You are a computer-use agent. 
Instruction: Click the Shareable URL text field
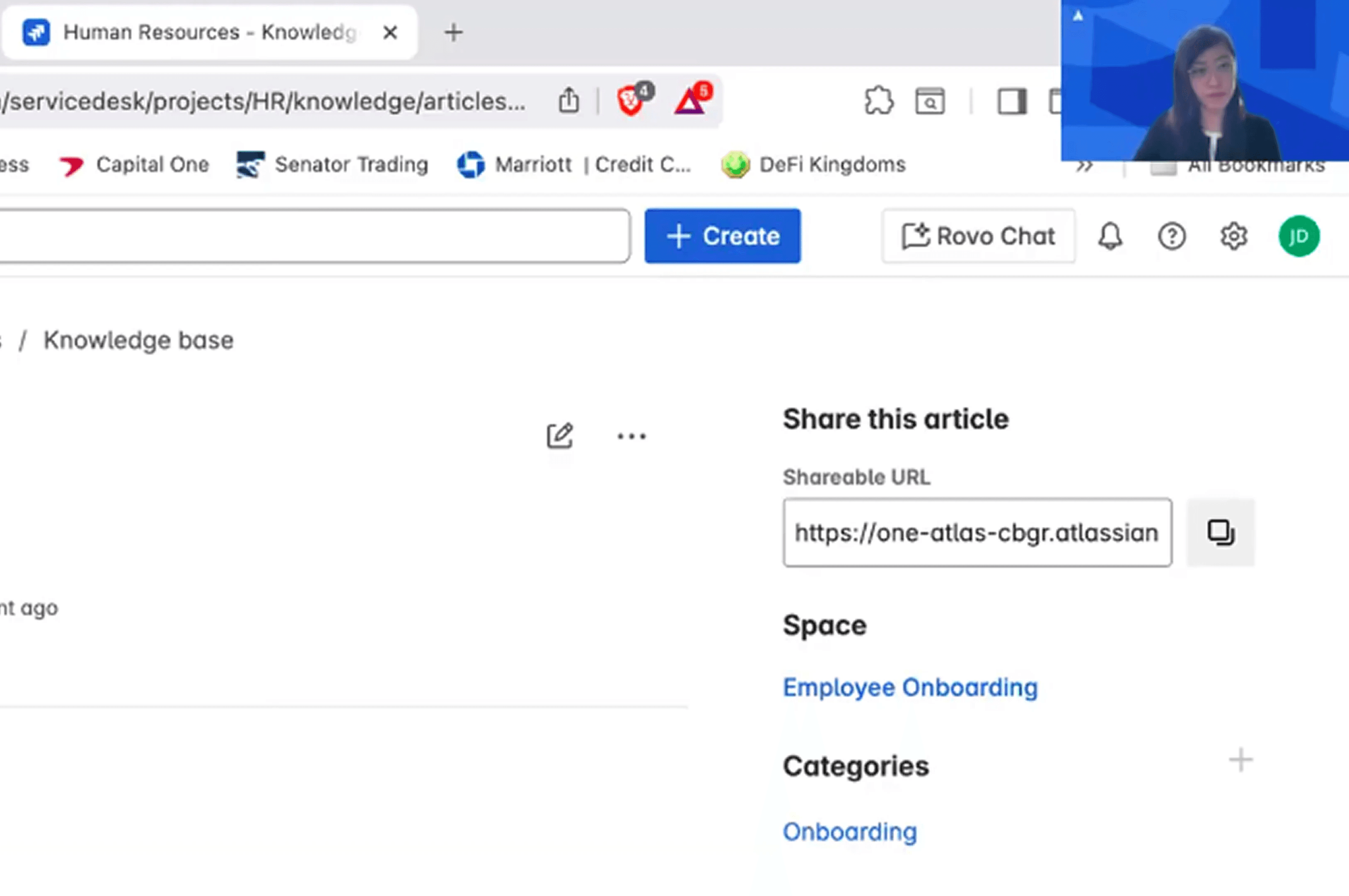(977, 533)
